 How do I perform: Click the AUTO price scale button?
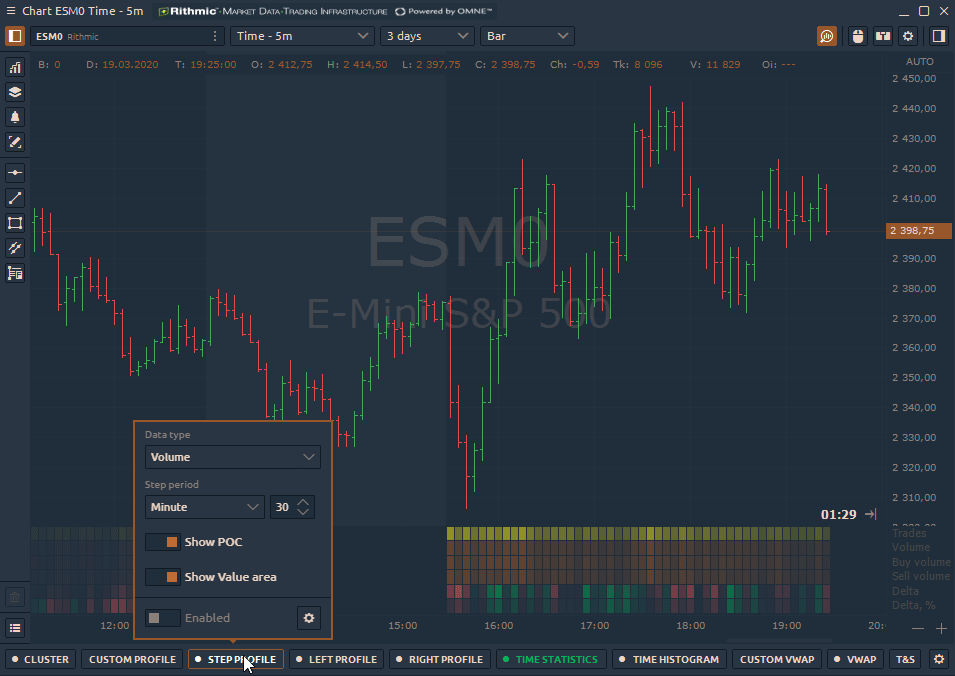tap(920, 62)
